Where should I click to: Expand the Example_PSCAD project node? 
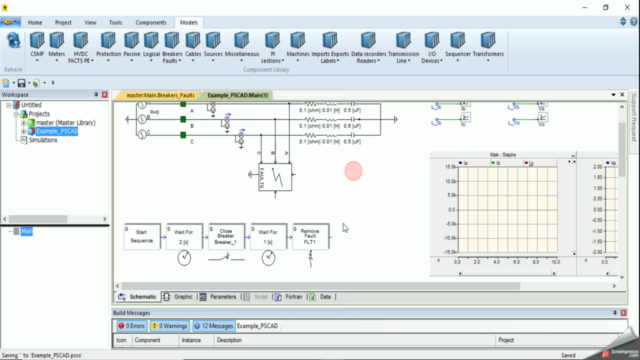click(x=23, y=131)
